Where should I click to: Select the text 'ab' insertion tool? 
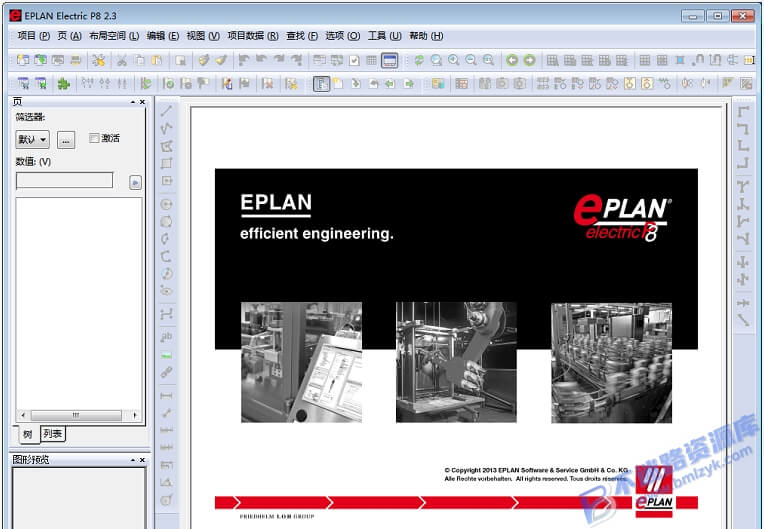(166, 337)
